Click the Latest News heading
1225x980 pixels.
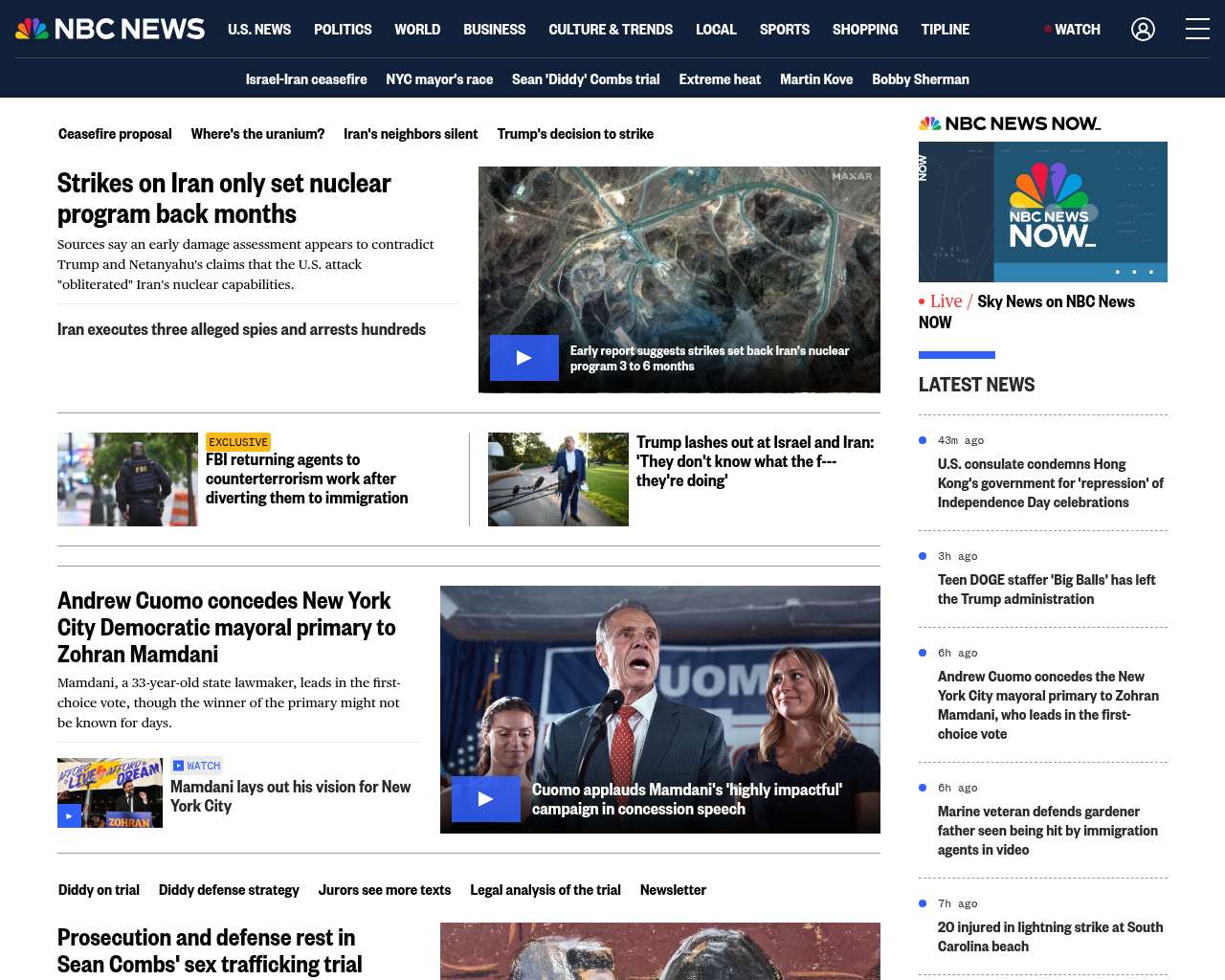coord(976,385)
